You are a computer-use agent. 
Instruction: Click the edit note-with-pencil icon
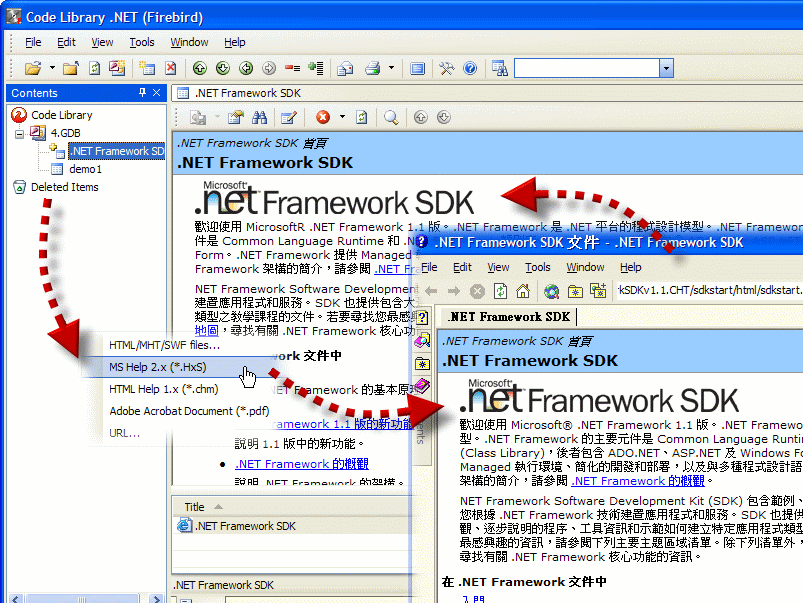[x=289, y=117]
